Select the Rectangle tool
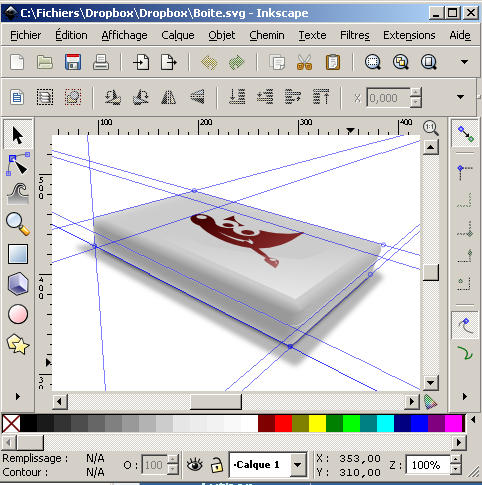The image size is (482, 485). tap(18, 254)
